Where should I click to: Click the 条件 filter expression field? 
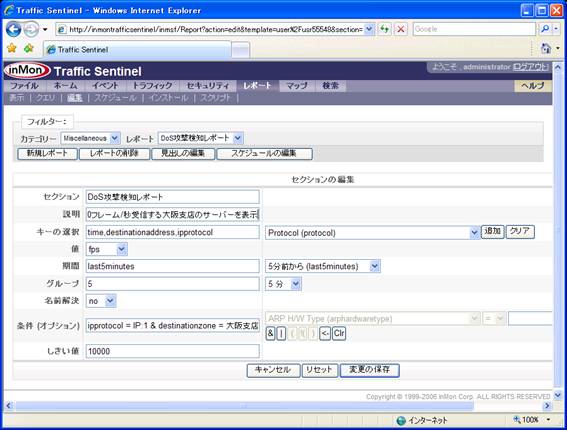coord(172,325)
